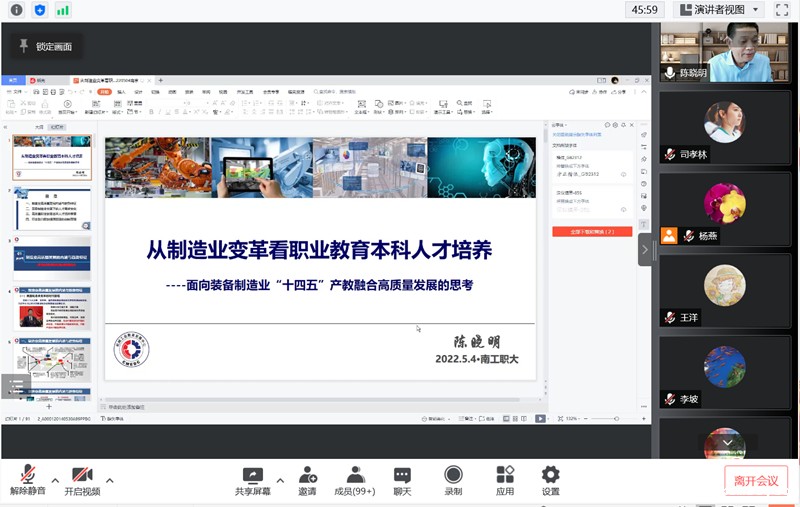Click the 锁定画面 pin button
Image resolution: width=800 pixels, height=507 pixels.
[x=46, y=46]
